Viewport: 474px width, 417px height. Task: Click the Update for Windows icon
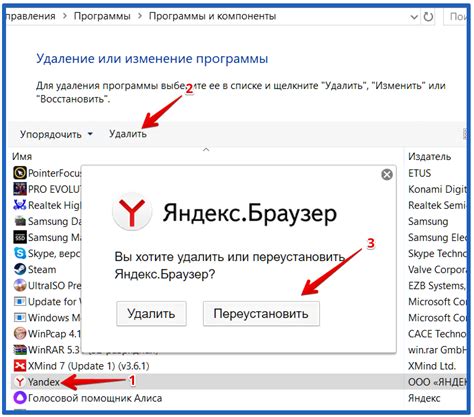[x=20, y=301]
